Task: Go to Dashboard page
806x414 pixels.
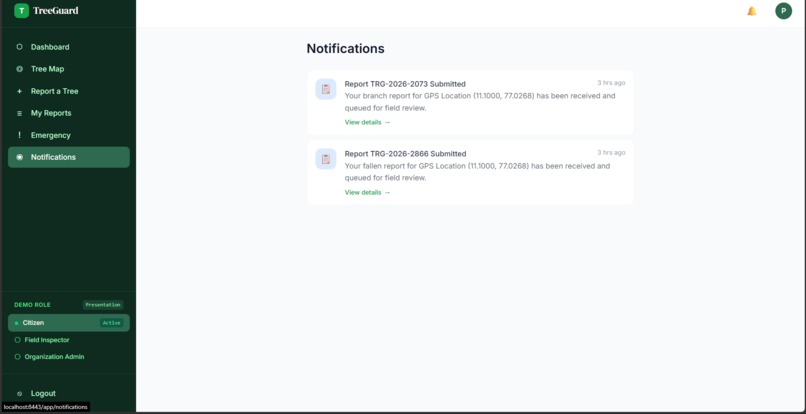Action: tap(69, 47)
